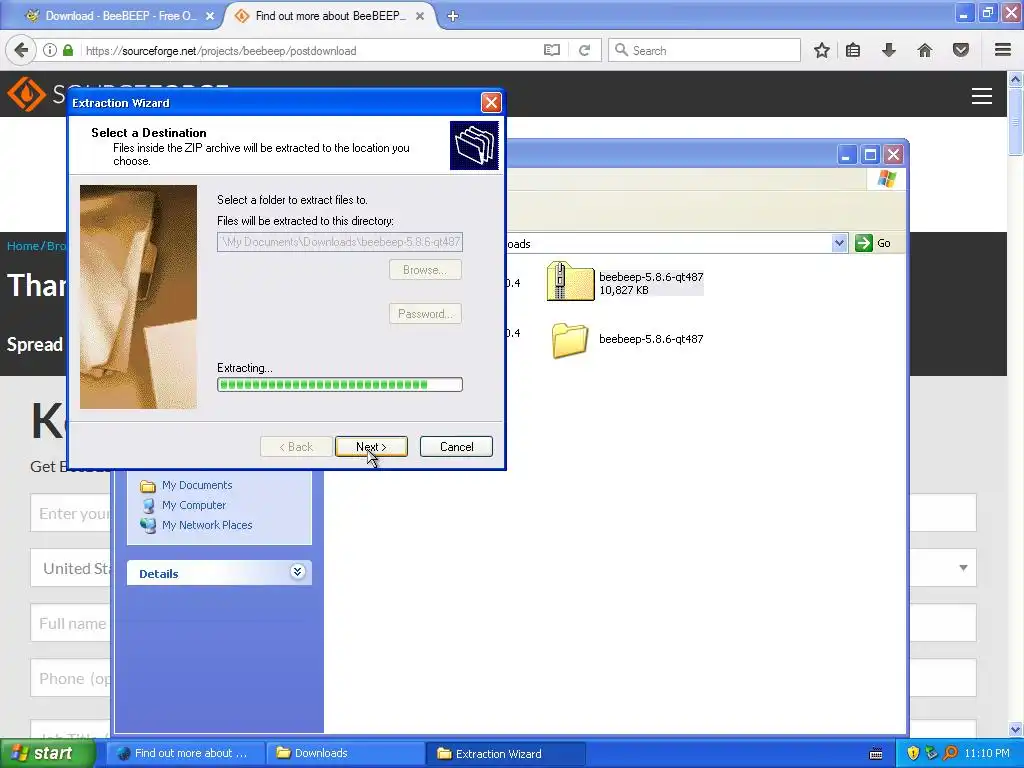
Task: Click the security shield tray icon
Action: (x=913, y=754)
